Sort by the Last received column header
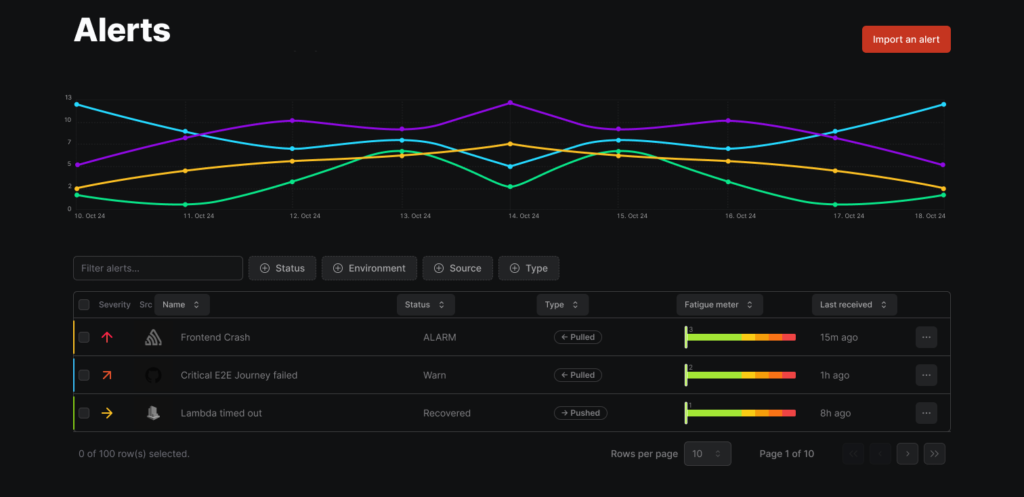The width and height of the screenshot is (1024, 497). pyautogui.click(x=854, y=304)
